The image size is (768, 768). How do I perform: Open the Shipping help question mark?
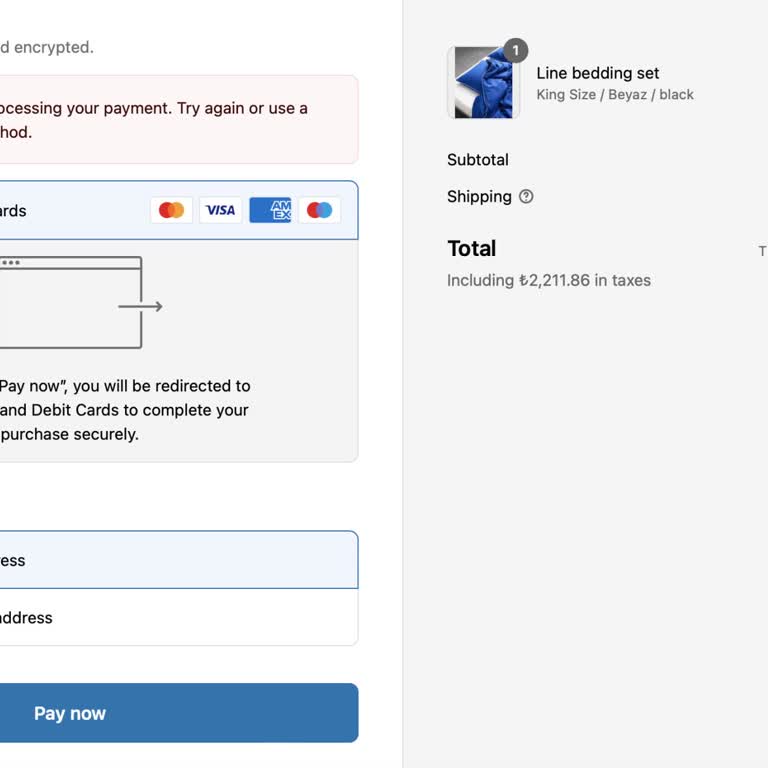(x=526, y=197)
